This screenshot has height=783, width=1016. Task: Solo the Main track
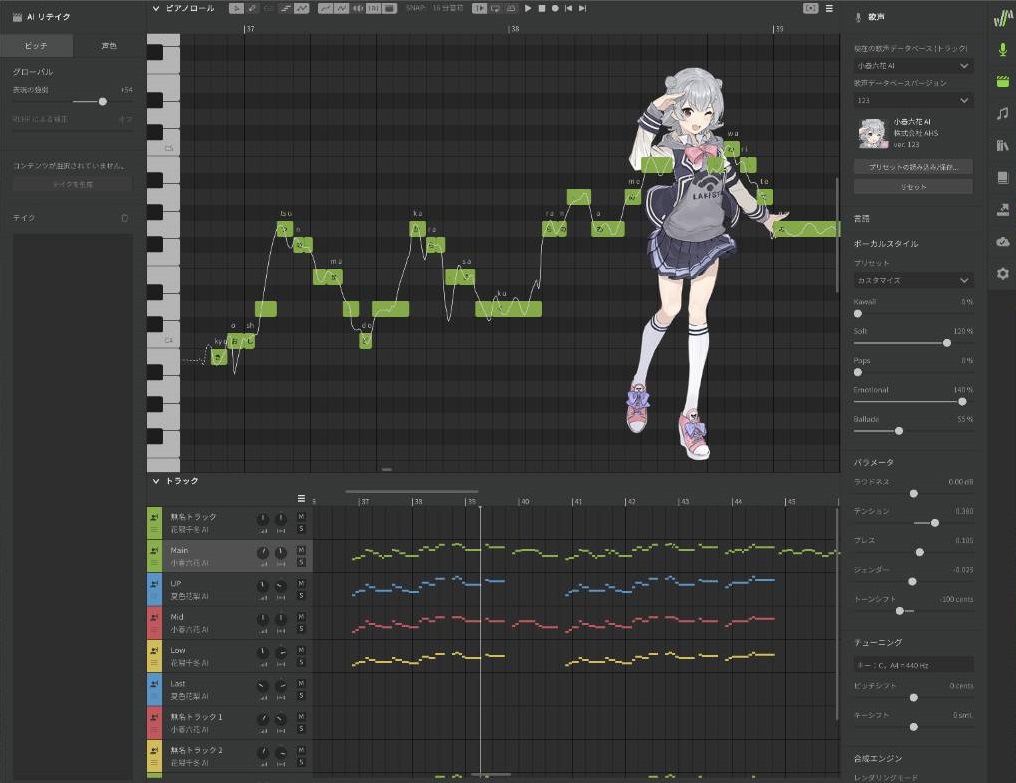(x=301, y=562)
